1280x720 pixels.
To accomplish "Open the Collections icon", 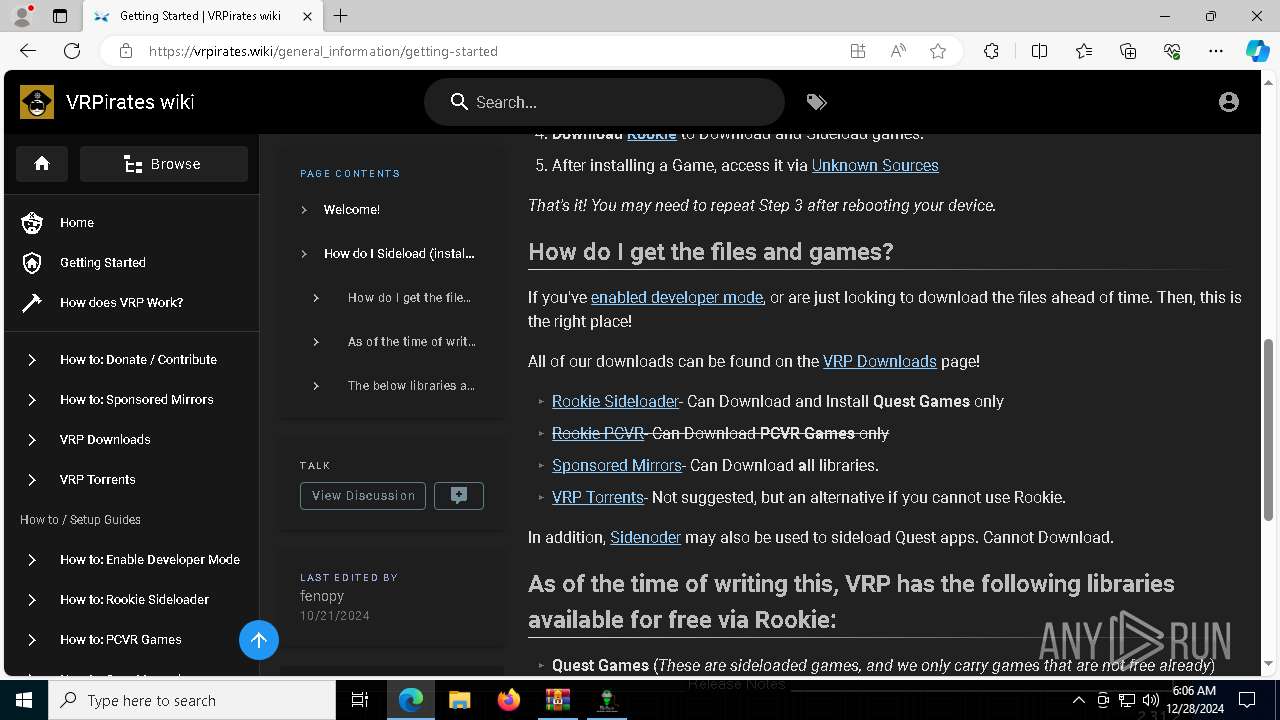I will tap(1128, 51).
